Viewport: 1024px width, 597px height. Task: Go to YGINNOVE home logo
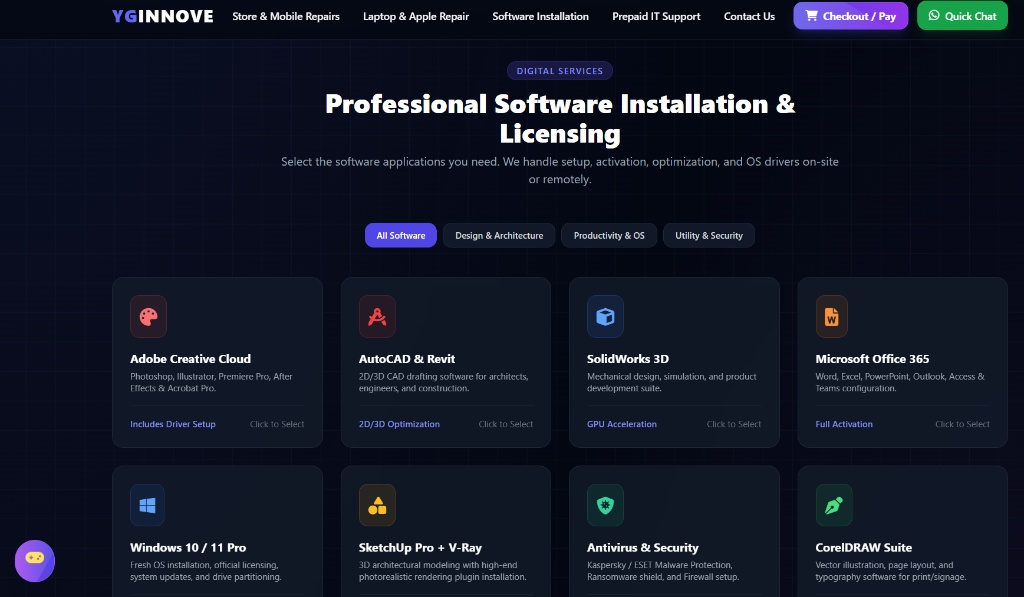pyautogui.click(x=163, y=16)
